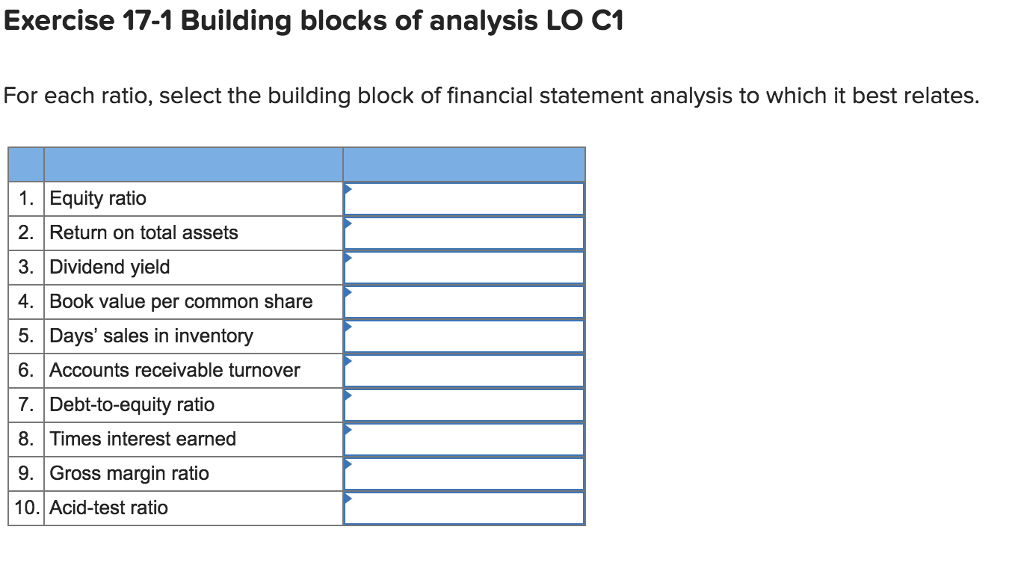1024x583 pixels.
Task: Open the answer dropdown for Times interest earned
Action: coord(464,439)
